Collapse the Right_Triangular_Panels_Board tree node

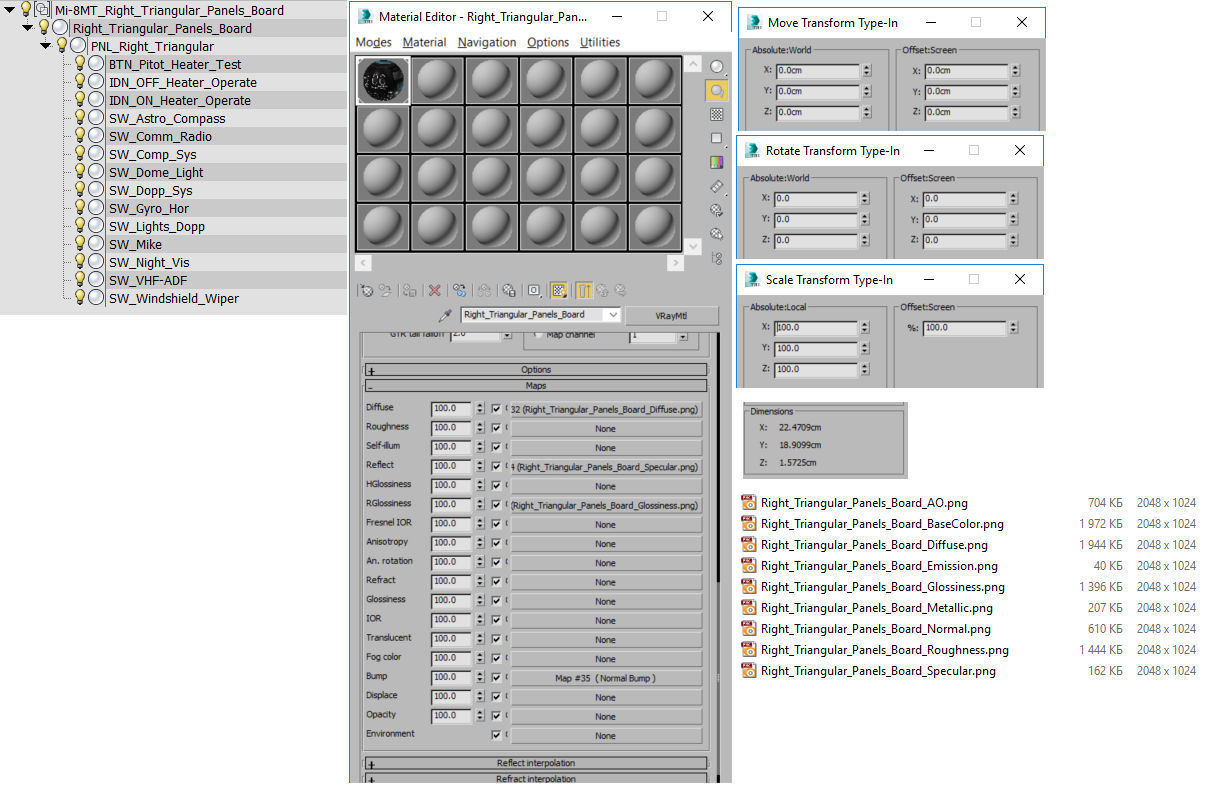[28, 28]
